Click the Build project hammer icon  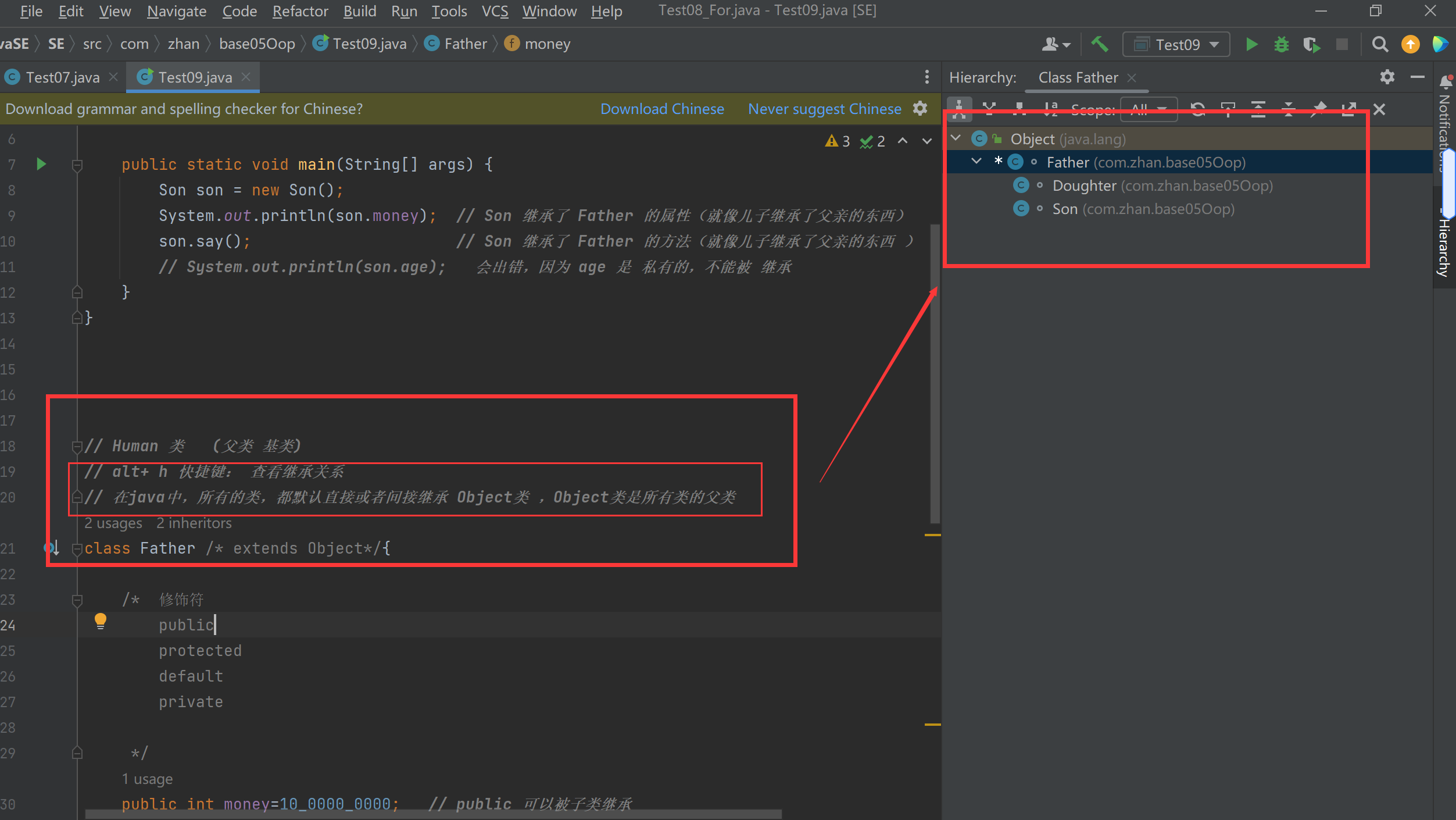pos(1099,44)
